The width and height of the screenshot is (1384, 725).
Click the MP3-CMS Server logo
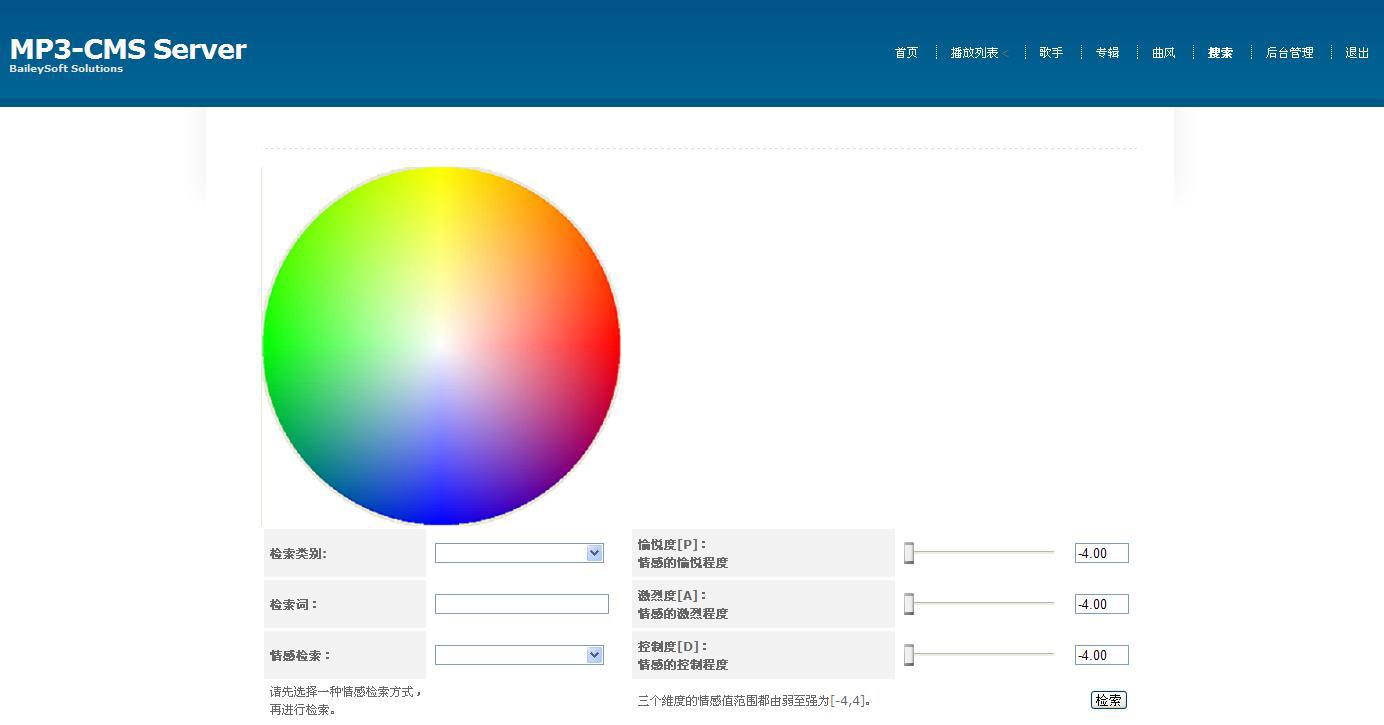[x=128, y=50]
